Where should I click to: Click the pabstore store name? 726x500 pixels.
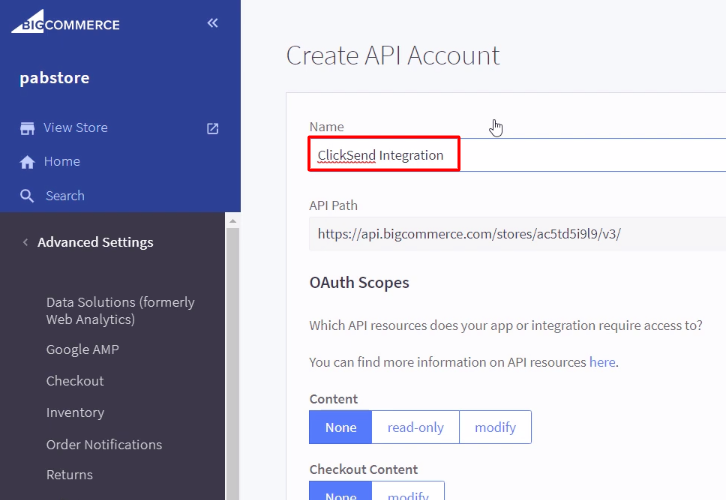click(x=55, y=78)
